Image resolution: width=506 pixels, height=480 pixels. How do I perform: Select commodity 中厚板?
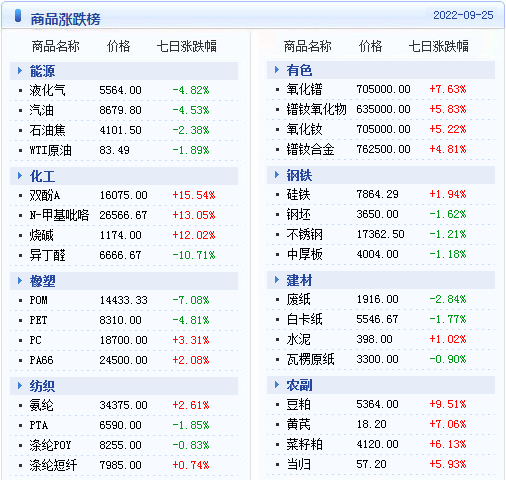click(x=304, y=254)
